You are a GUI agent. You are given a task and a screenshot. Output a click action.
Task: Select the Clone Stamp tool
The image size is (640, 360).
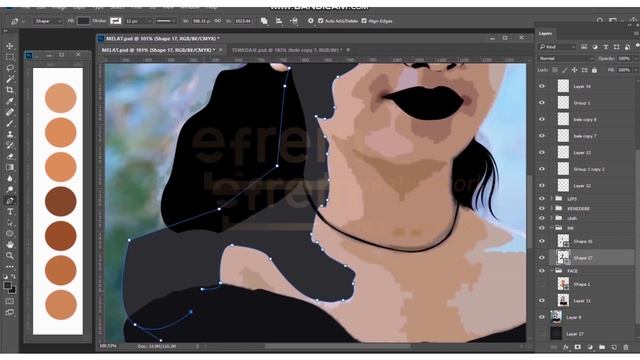[10, 134]
